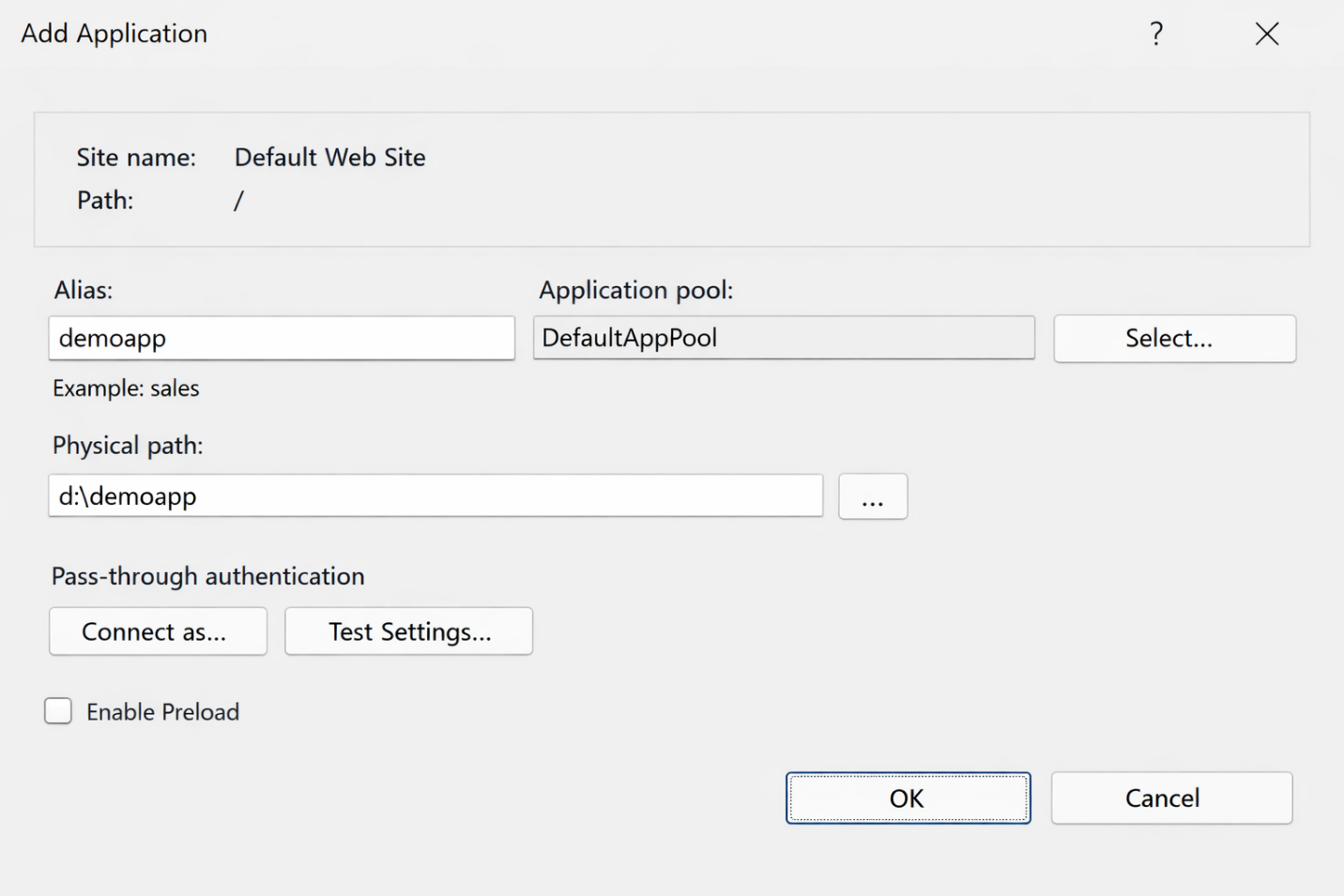Viewport: 1344px width, 896px height.
Task: Click the 'Alias:' label
Action: [x=83, y=290]
